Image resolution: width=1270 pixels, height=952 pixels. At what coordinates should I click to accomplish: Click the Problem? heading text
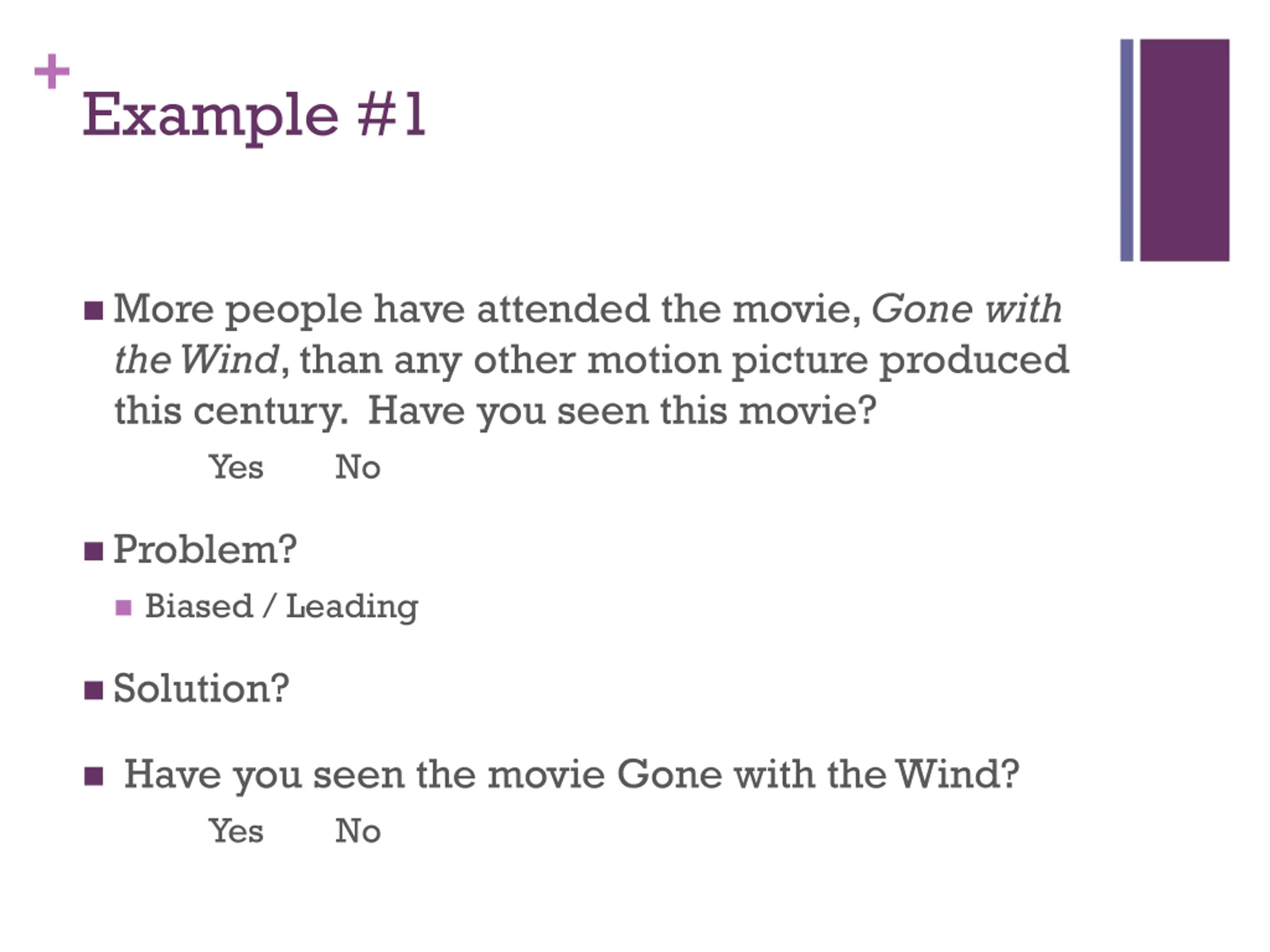[205, 550]
